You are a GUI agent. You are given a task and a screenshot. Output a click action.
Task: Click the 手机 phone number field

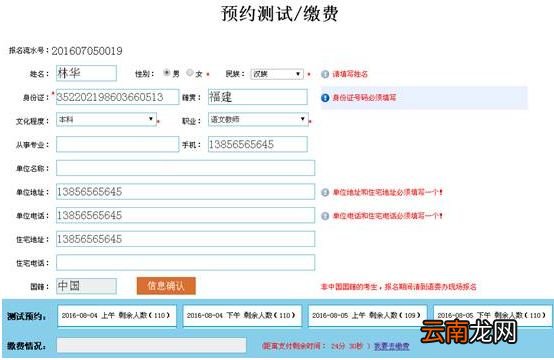coord(258,144)
